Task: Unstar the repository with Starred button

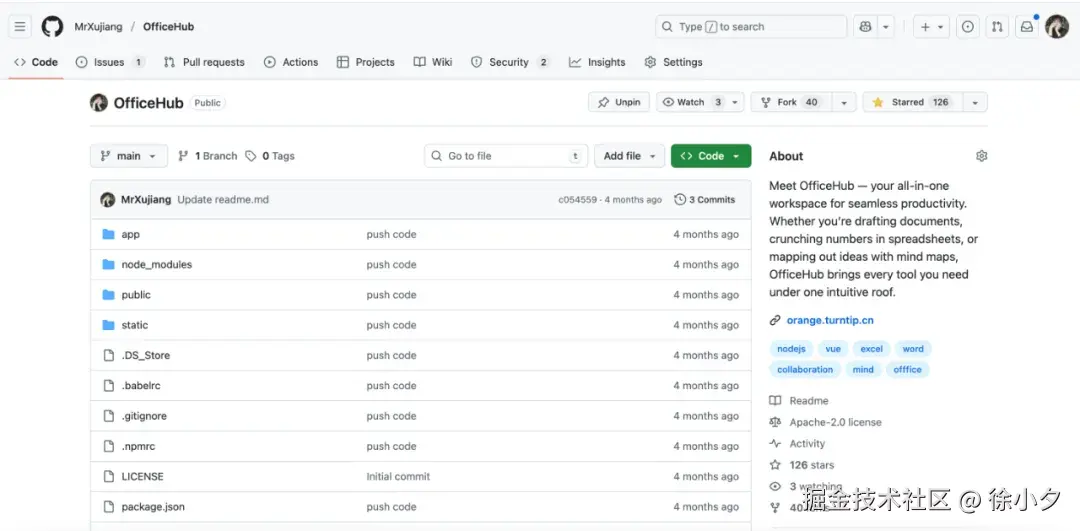Action: coord(912,102)
